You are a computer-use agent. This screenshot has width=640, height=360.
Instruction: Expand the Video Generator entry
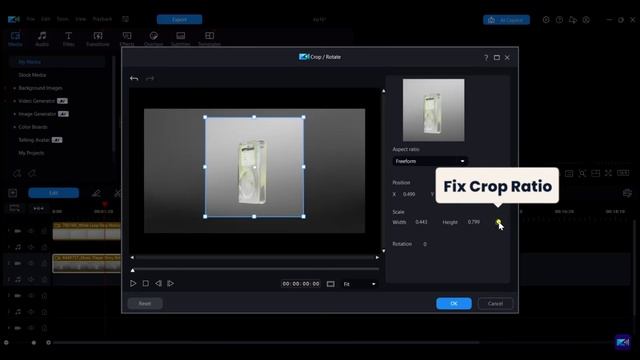coord(14,101)
